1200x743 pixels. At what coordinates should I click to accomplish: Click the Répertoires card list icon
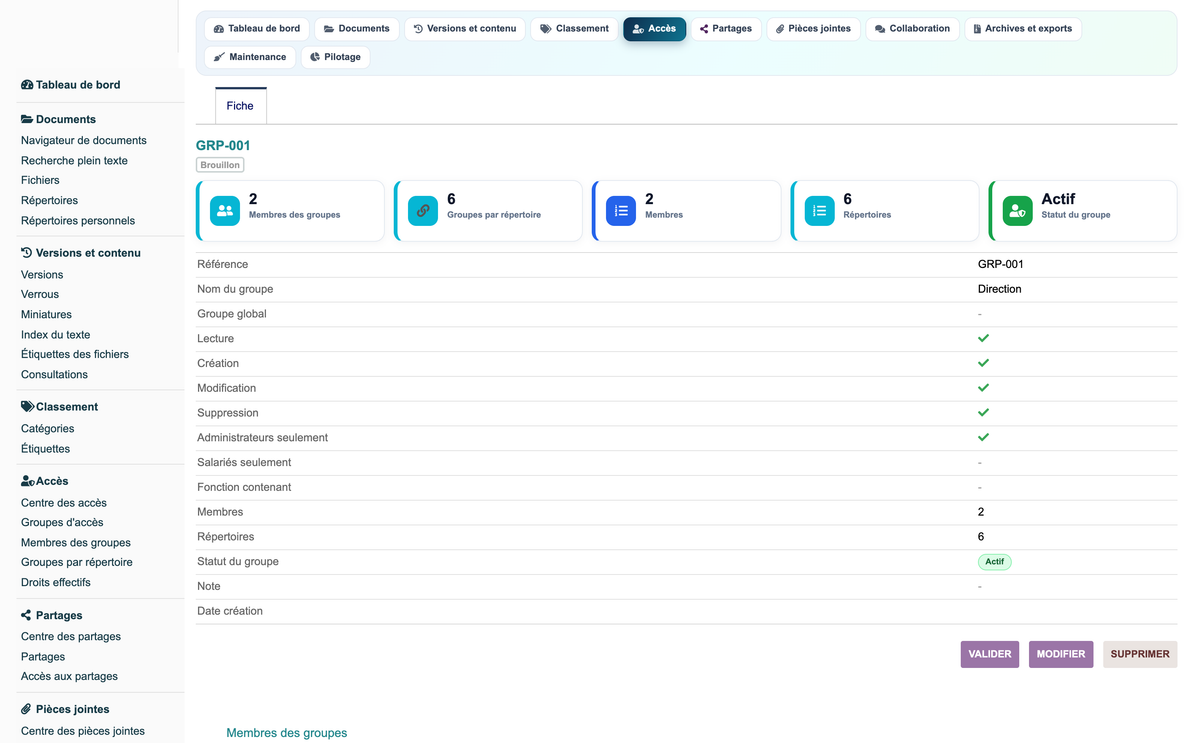point(819,211)
